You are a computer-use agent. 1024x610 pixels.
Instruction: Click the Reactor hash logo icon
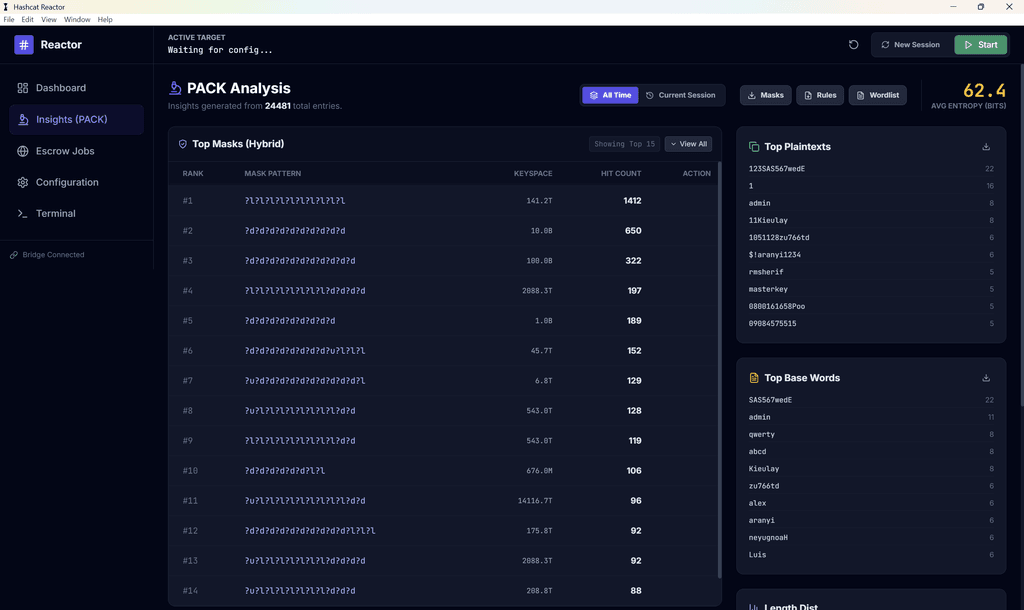24,45
